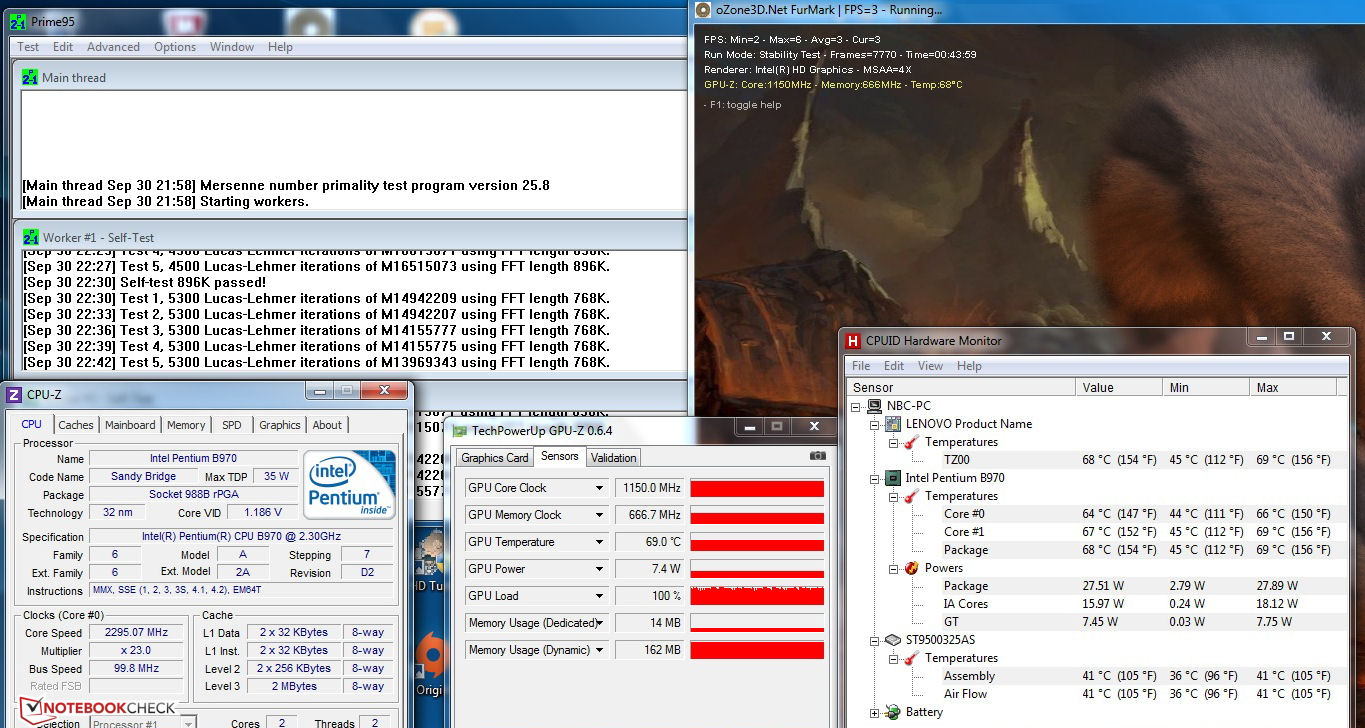Click the thermometer icon under Intel Pentium B970
Screen dimensions: 1365x728
click(x=912, y=496)
